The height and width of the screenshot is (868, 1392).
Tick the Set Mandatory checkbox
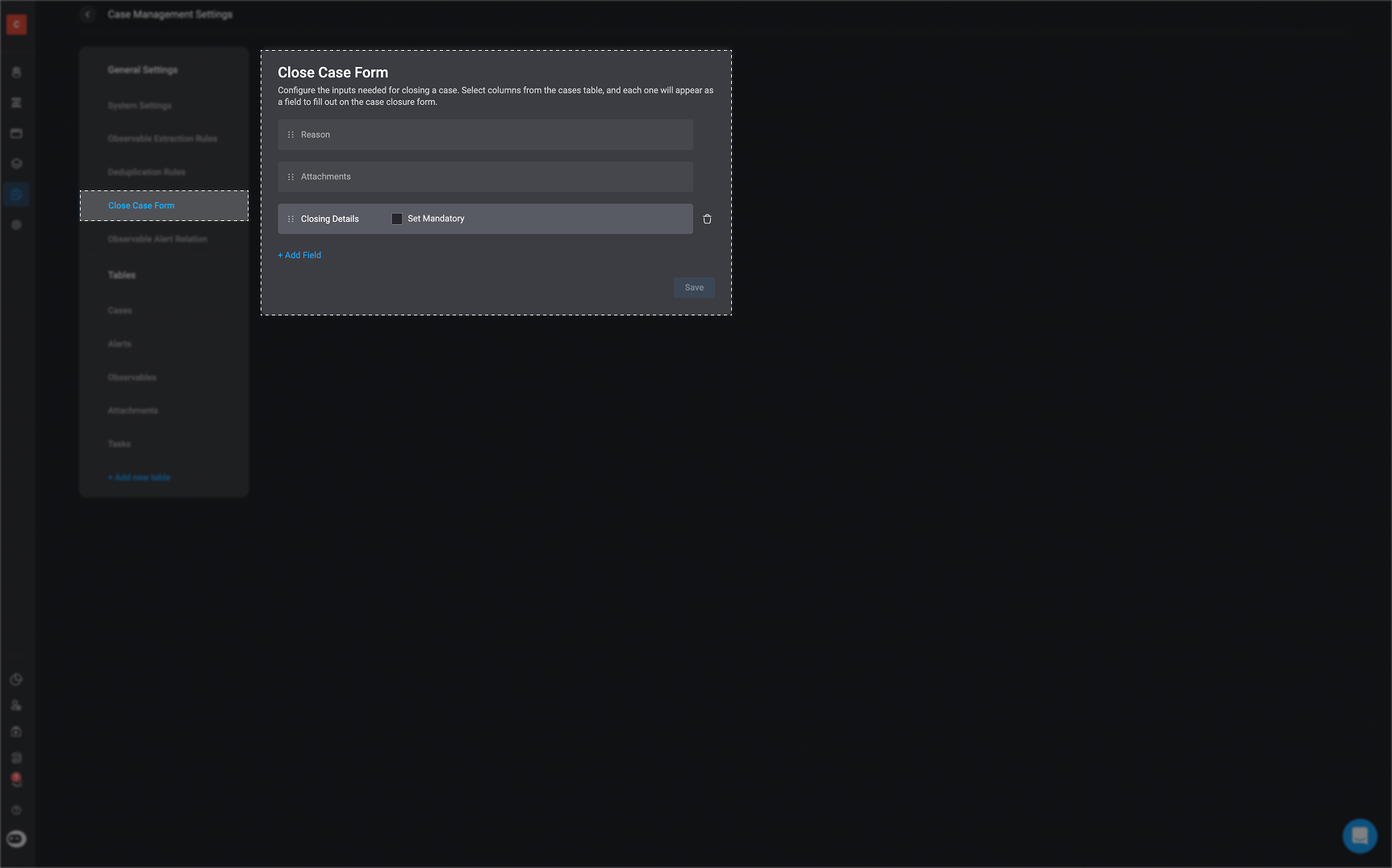397,219
